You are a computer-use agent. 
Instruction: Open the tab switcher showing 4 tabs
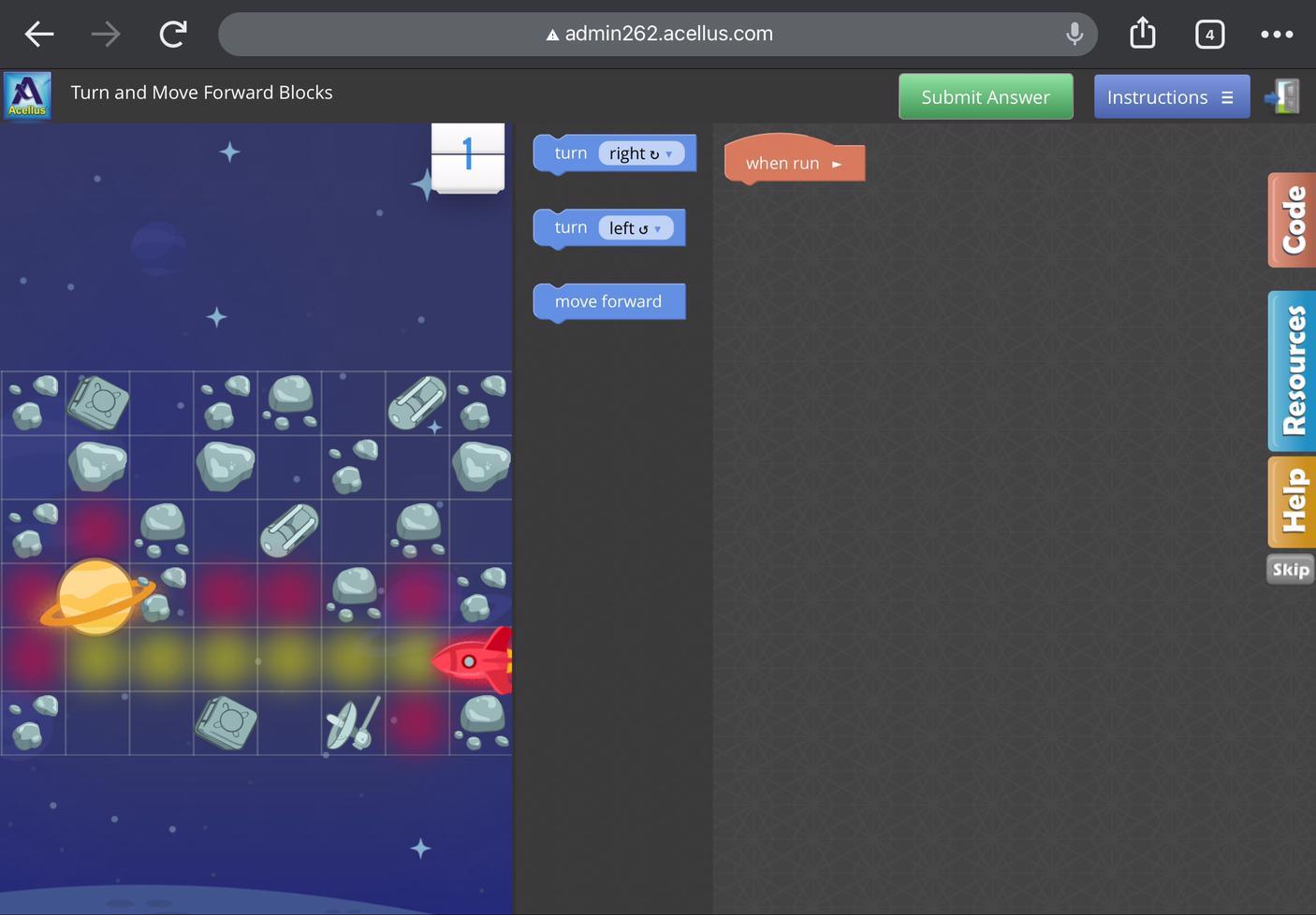click(1209, 35)
